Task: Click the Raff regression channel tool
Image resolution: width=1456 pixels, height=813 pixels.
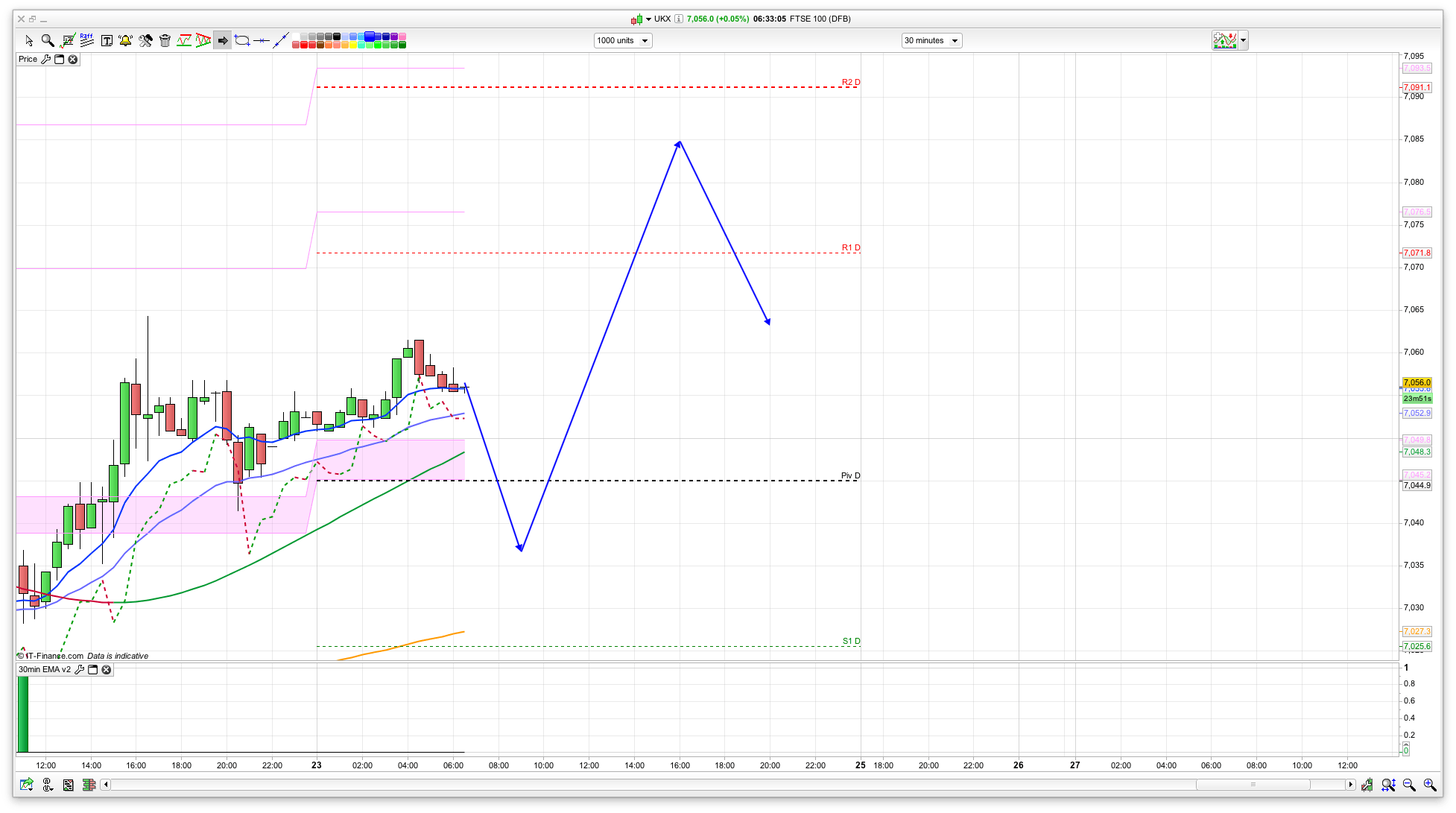Action: pyautogui.click(x=86, y=40)
